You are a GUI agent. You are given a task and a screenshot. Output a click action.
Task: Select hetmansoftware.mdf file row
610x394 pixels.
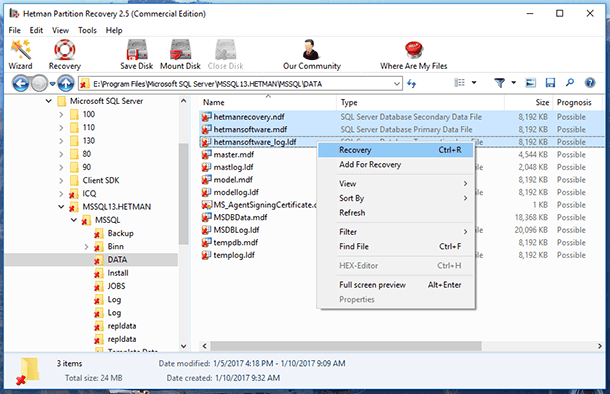(x=402, y=130)
